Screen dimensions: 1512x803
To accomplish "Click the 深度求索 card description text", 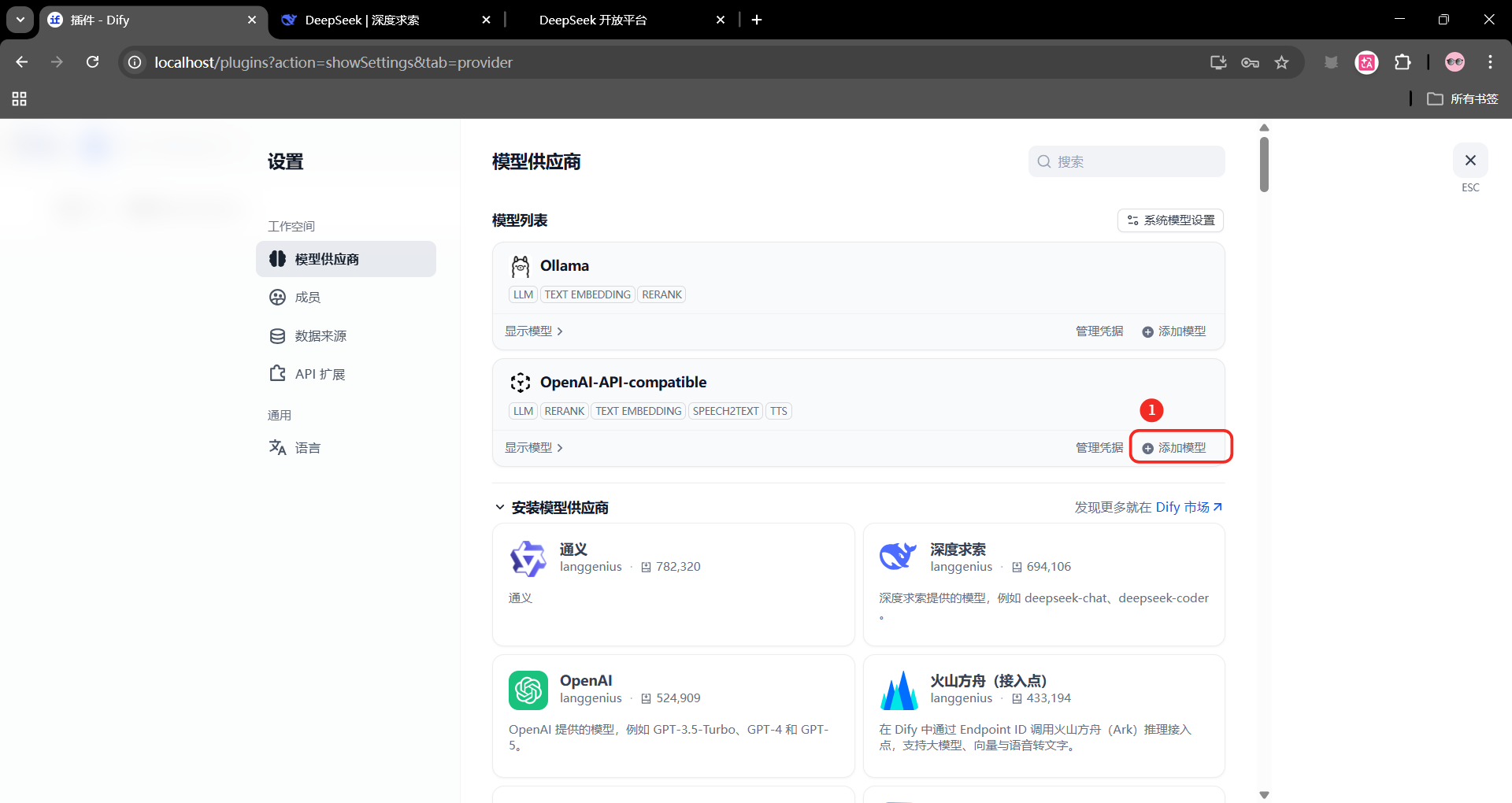I will (1044, 606).
